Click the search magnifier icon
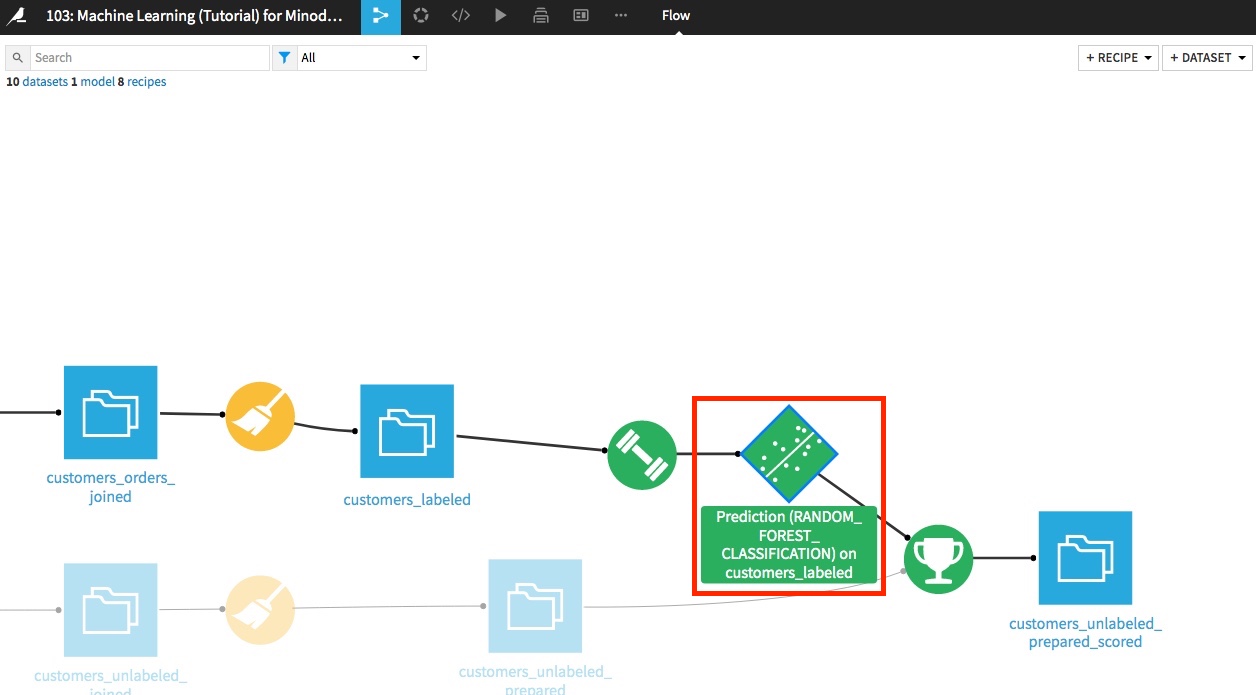 [18, 58]
